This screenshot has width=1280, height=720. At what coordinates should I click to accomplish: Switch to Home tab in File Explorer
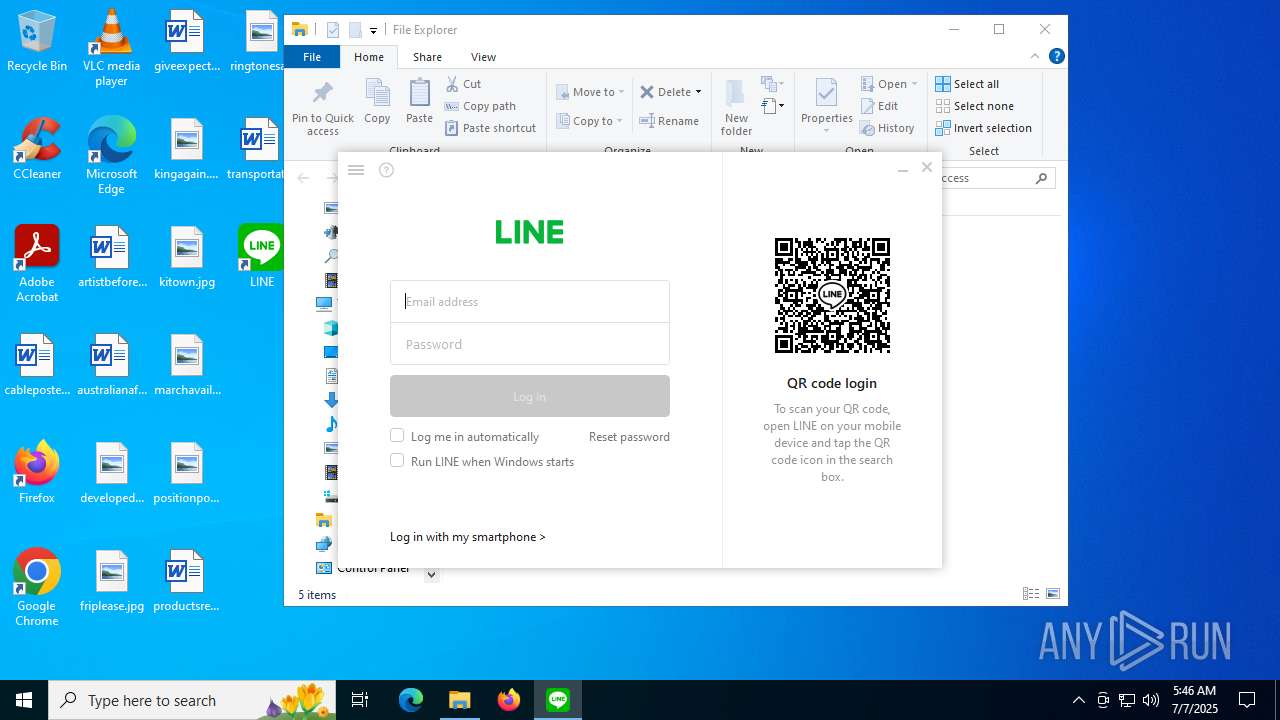tap(369, 57)
